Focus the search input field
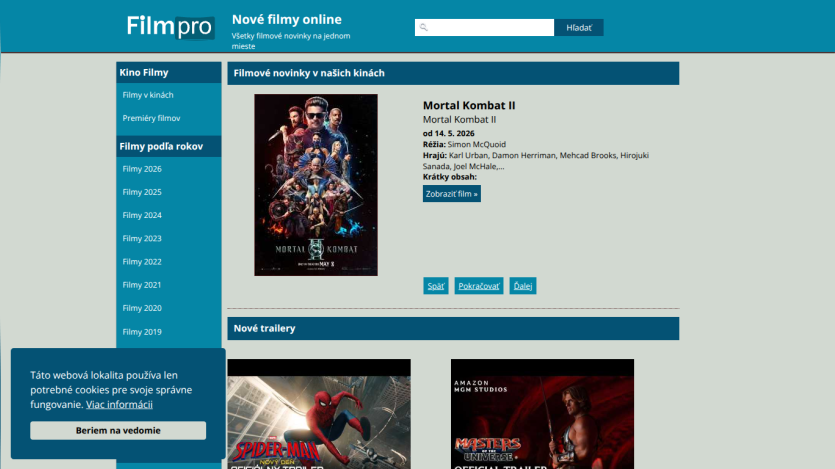The width and height of the screenshot is (835, 469). [484, 27]
